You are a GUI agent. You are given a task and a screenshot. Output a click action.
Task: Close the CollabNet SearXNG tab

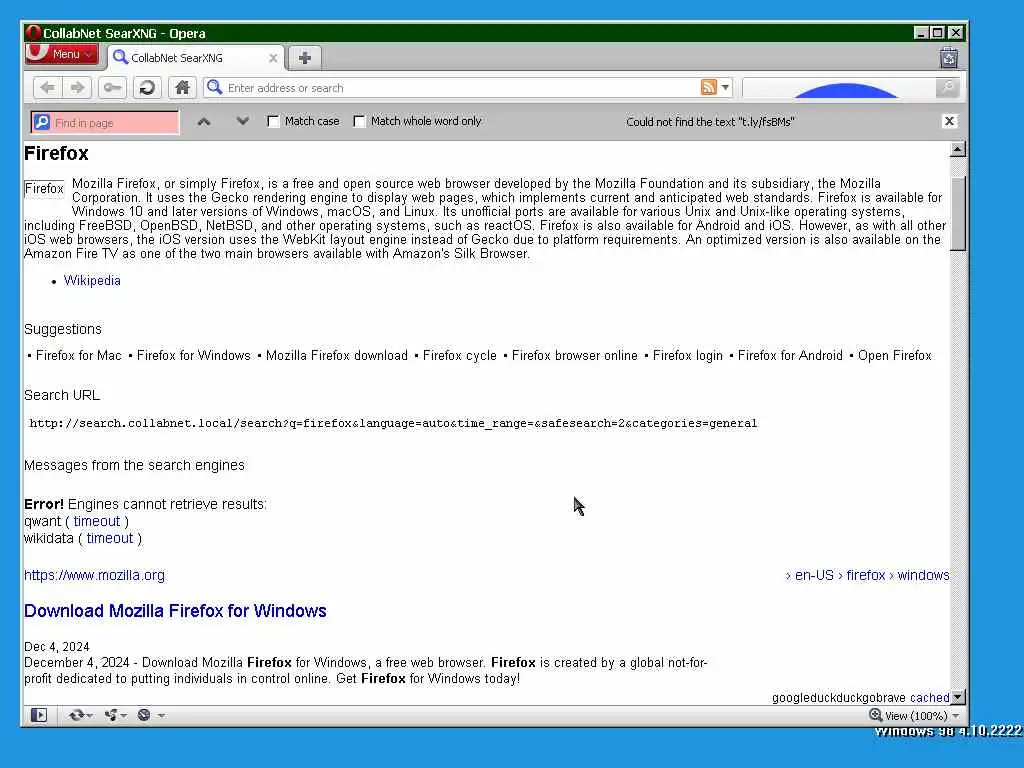[273, 58]
